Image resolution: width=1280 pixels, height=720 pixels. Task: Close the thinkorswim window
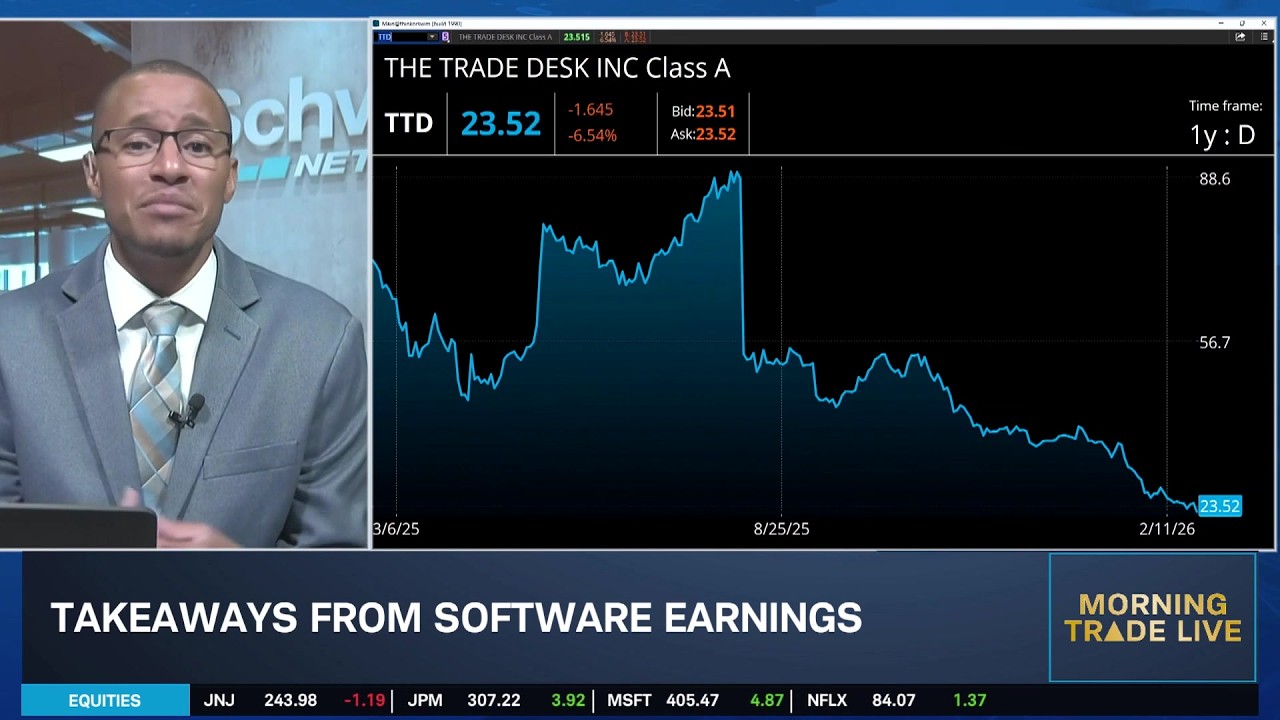1264,23
